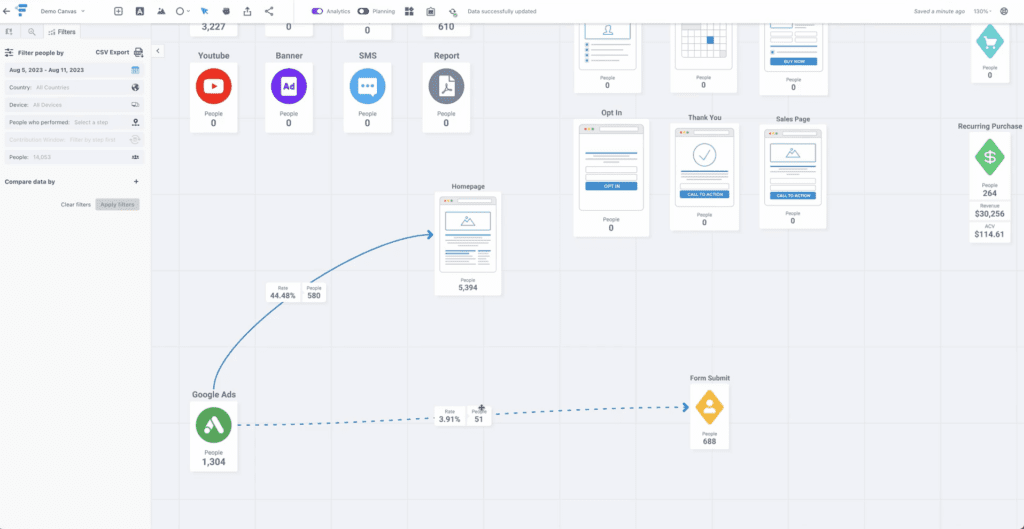Click the CSV Export button
1024x529 pixels.
pyautogui.click(x=120, y=52)
